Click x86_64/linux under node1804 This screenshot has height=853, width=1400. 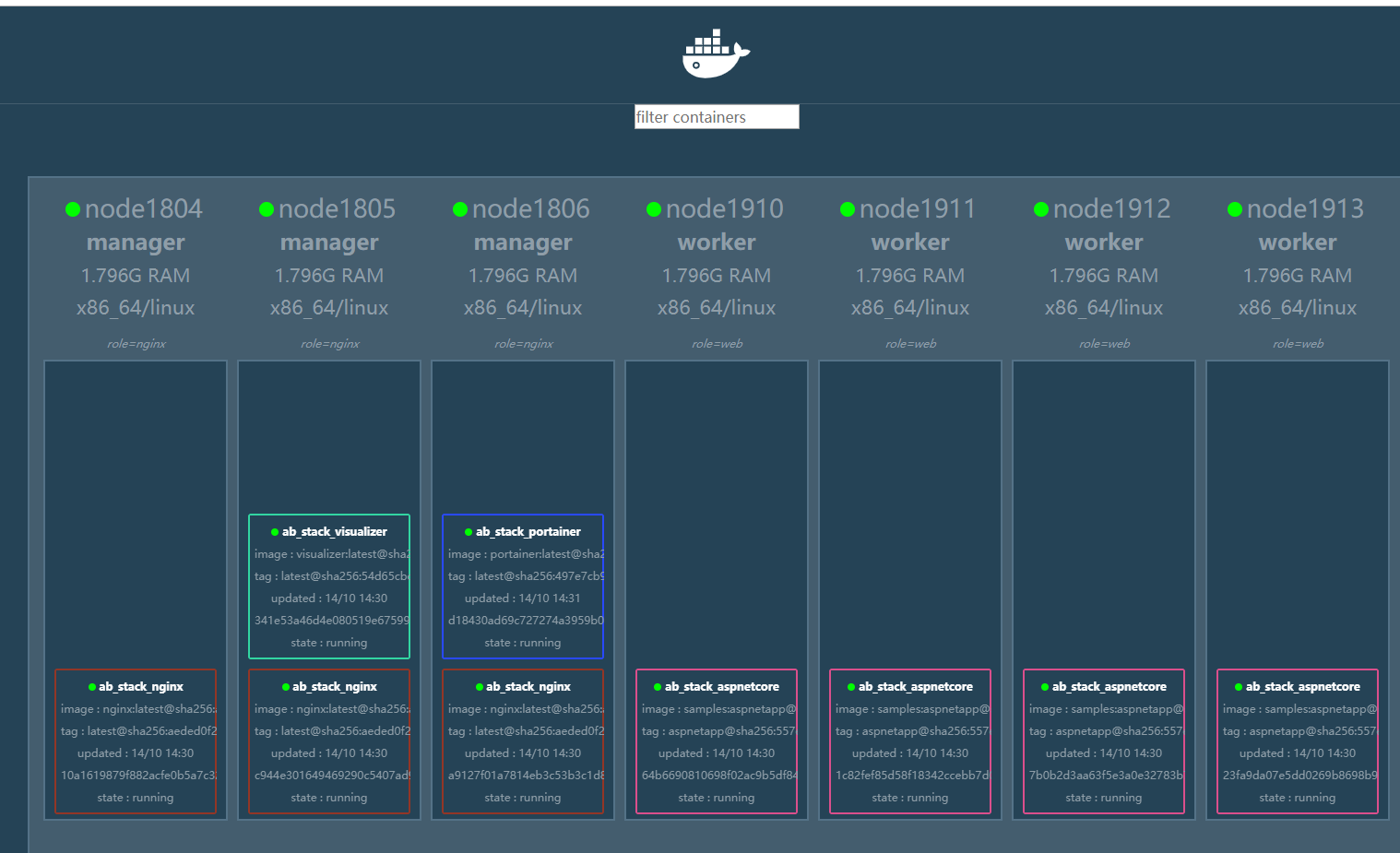click(136, 308)
